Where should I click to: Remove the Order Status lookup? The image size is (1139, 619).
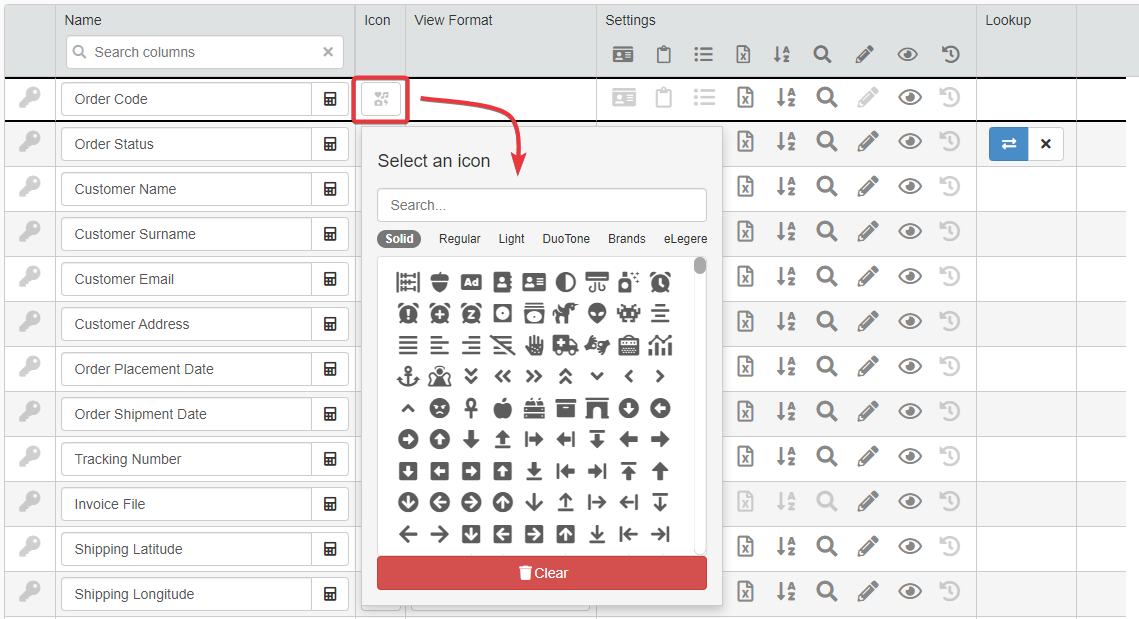coord(1045,144)
